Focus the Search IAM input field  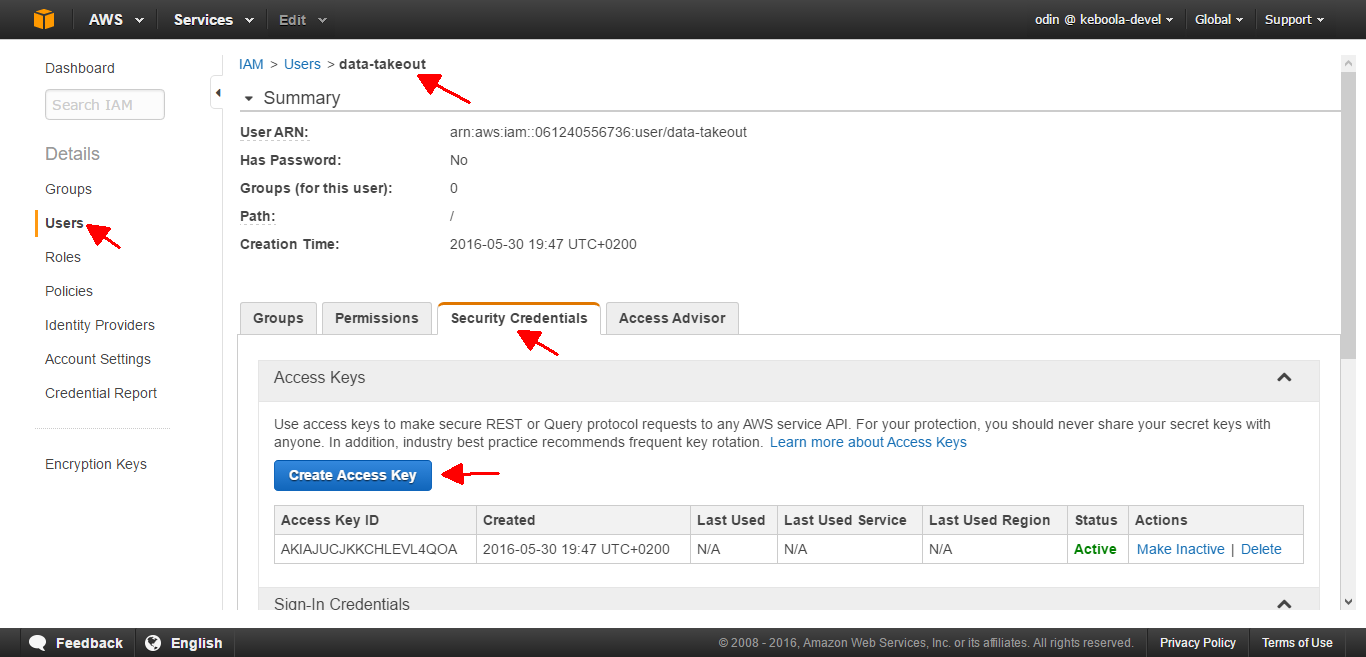tap(105, 105)
